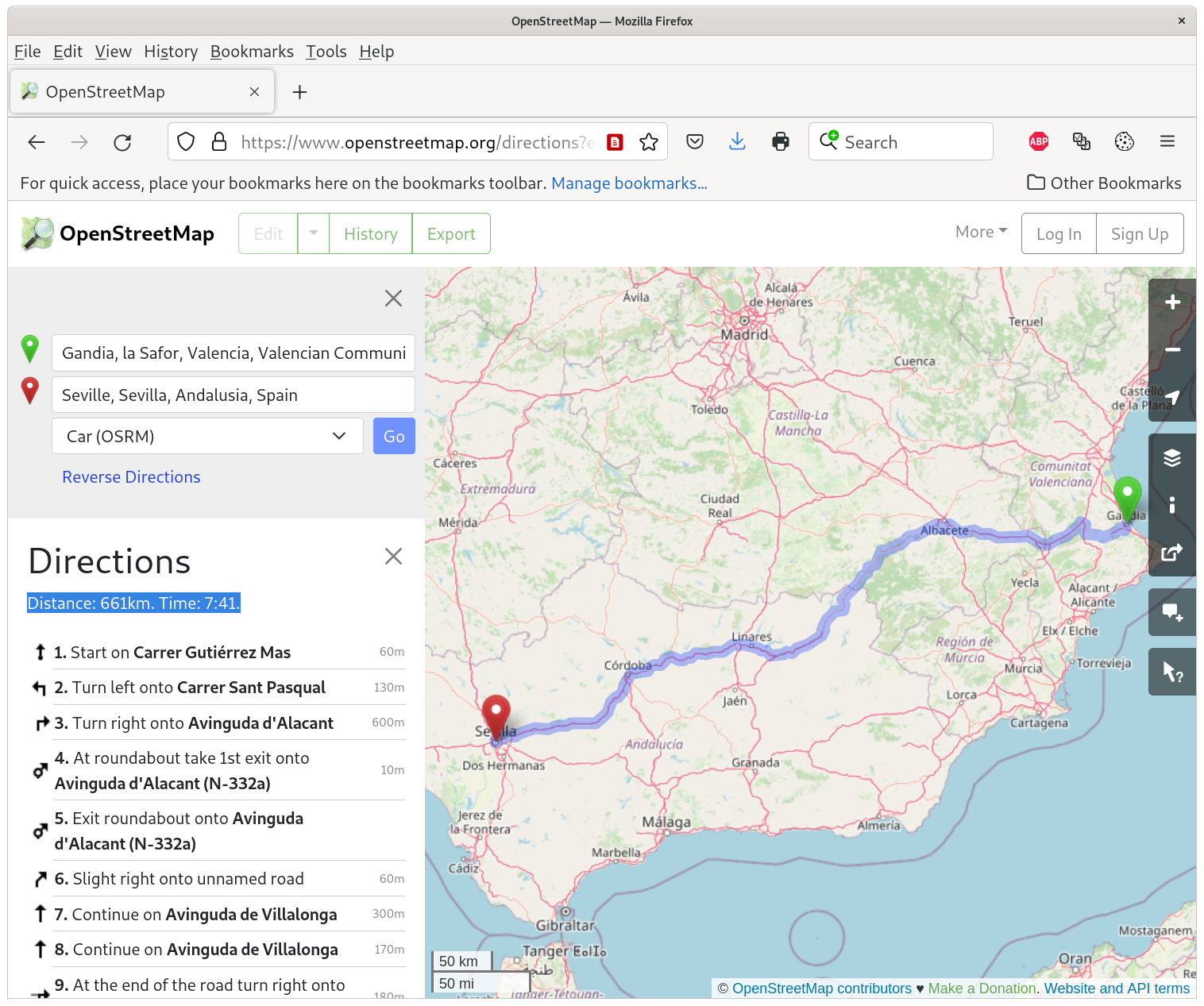The width and height of the screenshot is (1204, 1006).
Task: Open Firefox downloads panel
Action: coord(738,142)
